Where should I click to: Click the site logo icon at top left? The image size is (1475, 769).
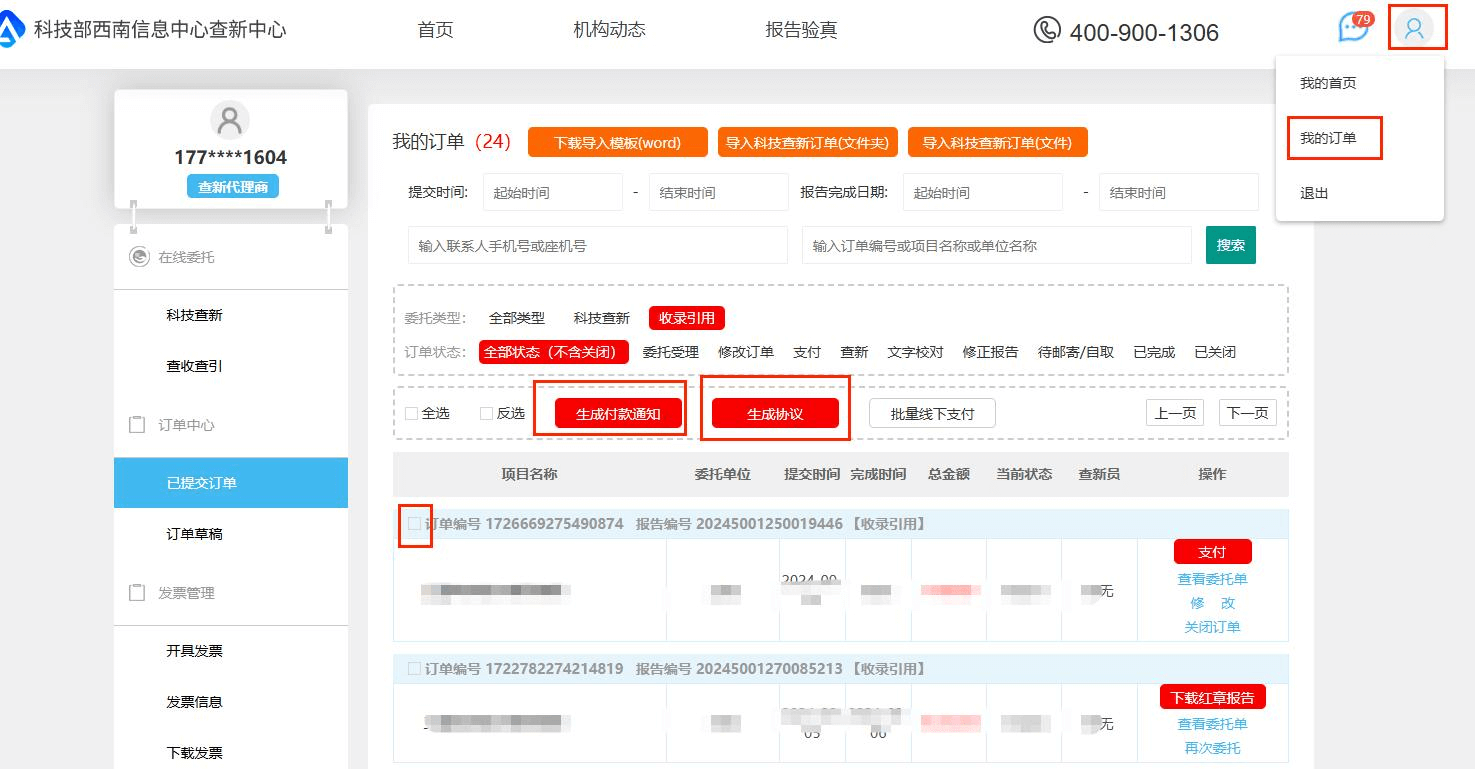tap(11, 30)
